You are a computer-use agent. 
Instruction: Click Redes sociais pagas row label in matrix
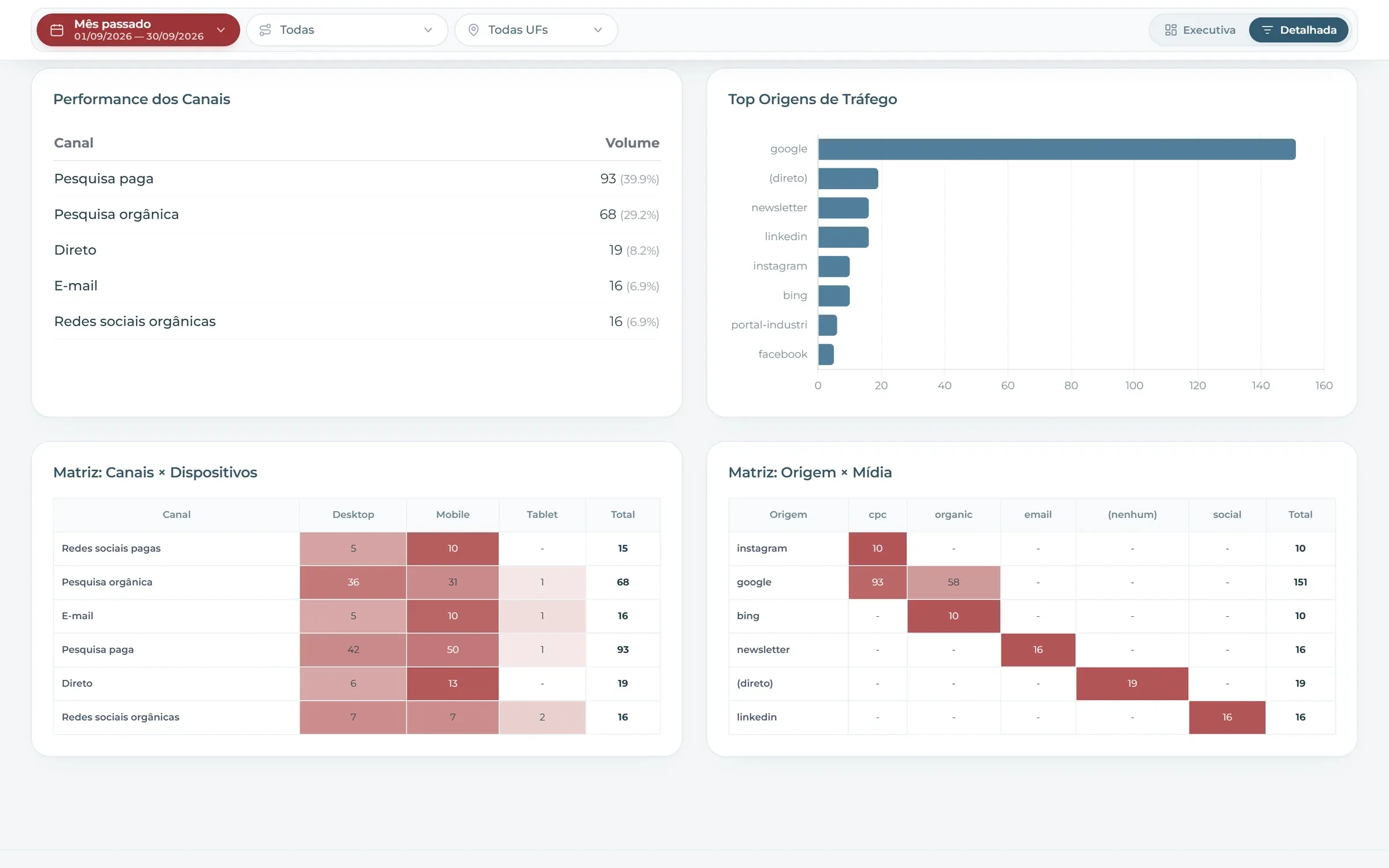pyautogui.click(x=111, y=549)
